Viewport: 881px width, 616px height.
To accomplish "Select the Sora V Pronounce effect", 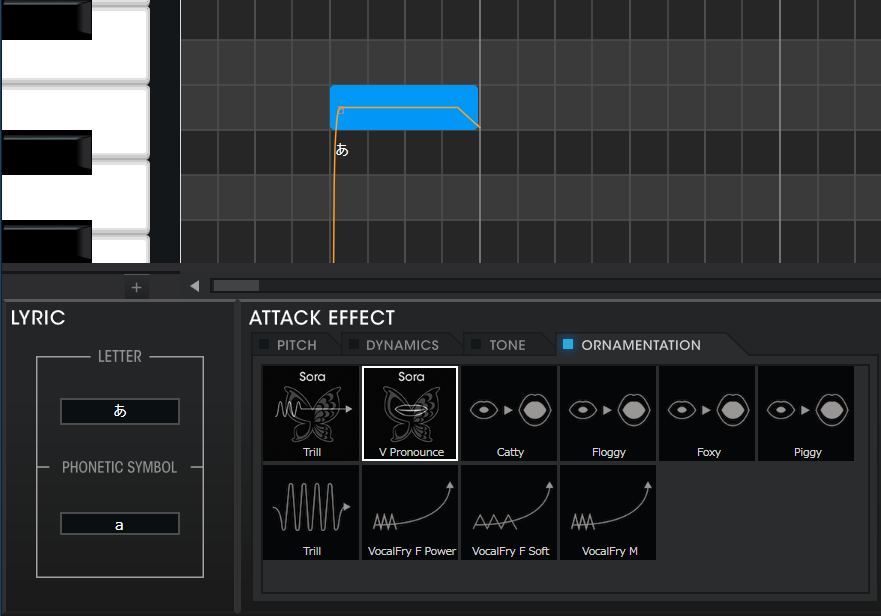I will point(410,414).
